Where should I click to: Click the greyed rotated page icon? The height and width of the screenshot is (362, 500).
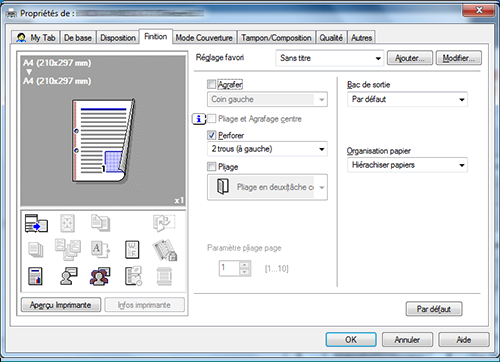[164, 223]
